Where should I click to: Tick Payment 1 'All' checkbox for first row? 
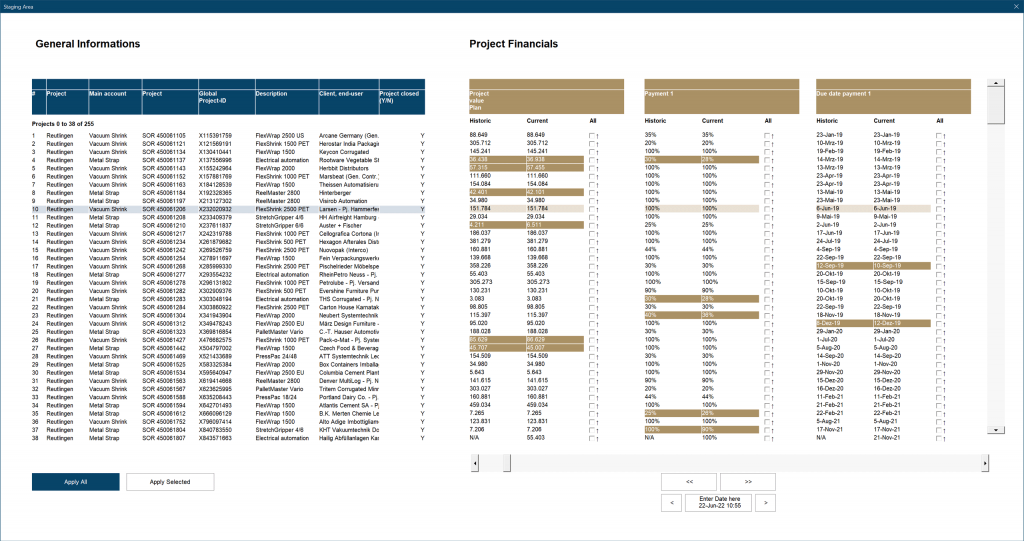[x=768, y=135]
